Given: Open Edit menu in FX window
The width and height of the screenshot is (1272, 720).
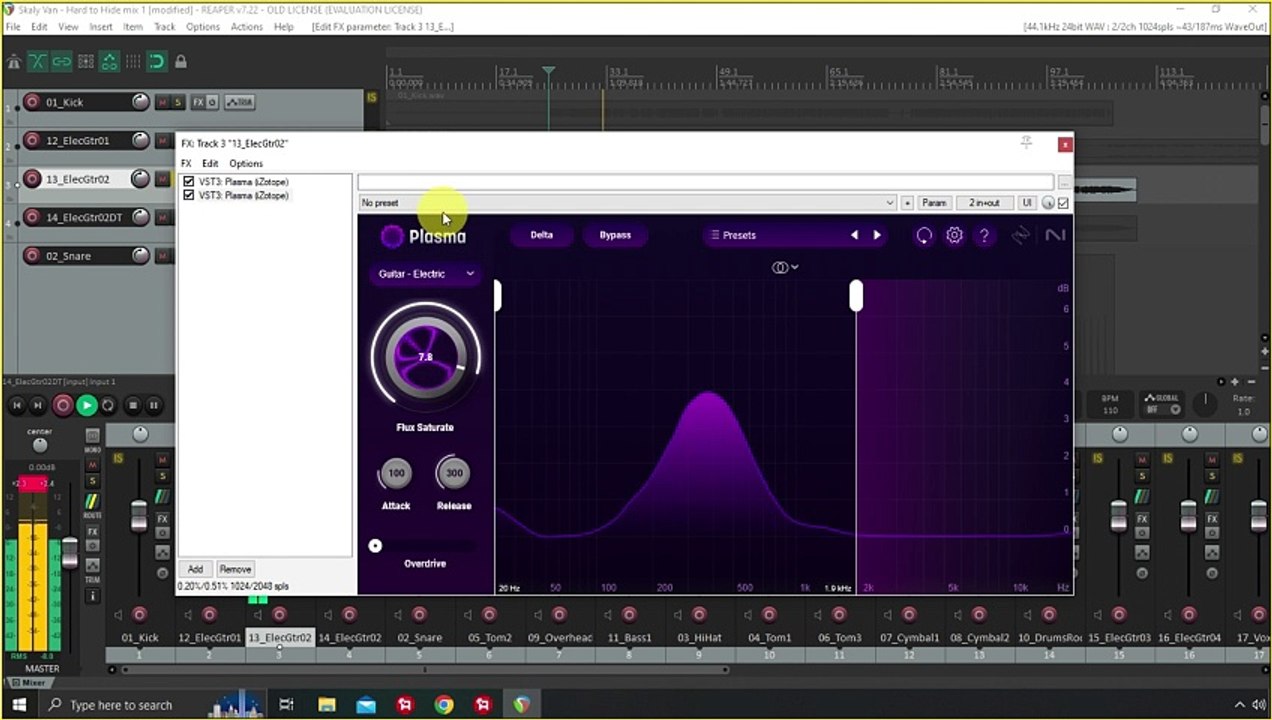Looking at the screenshot, I should pos(210,163).
